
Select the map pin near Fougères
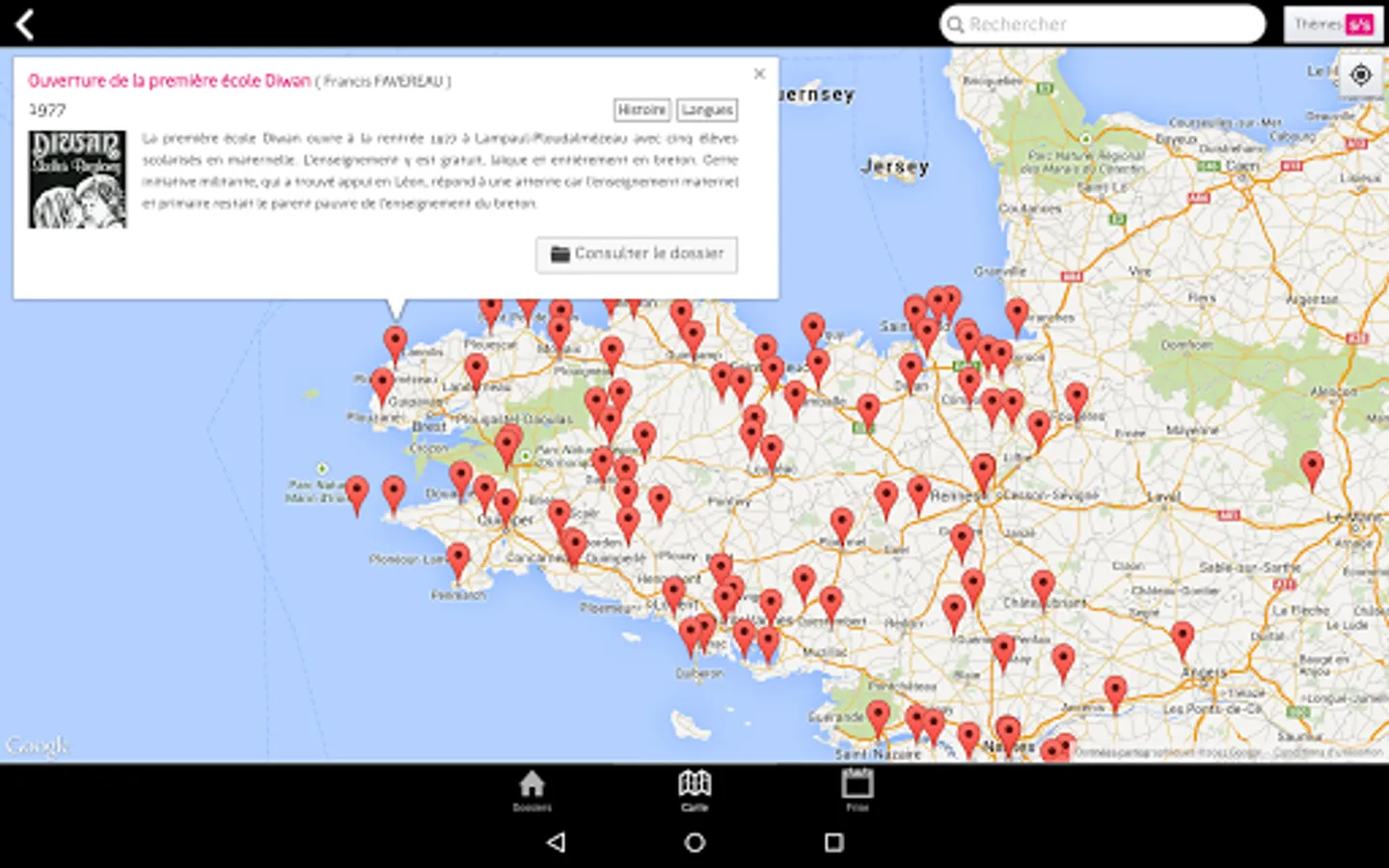tap(1076, 401)
